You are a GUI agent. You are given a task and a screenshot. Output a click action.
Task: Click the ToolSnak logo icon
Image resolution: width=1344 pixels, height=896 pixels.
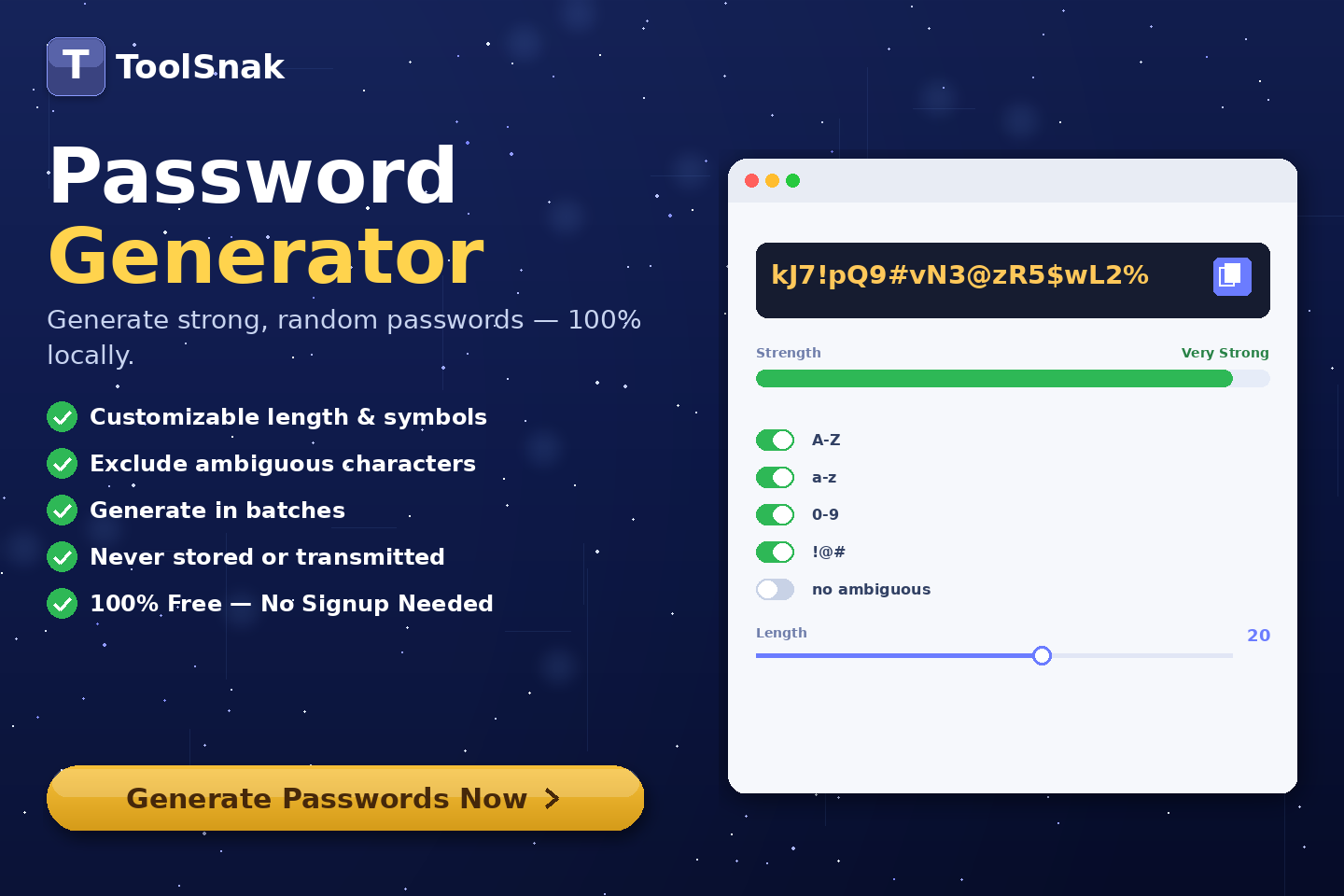click(76, 66)
